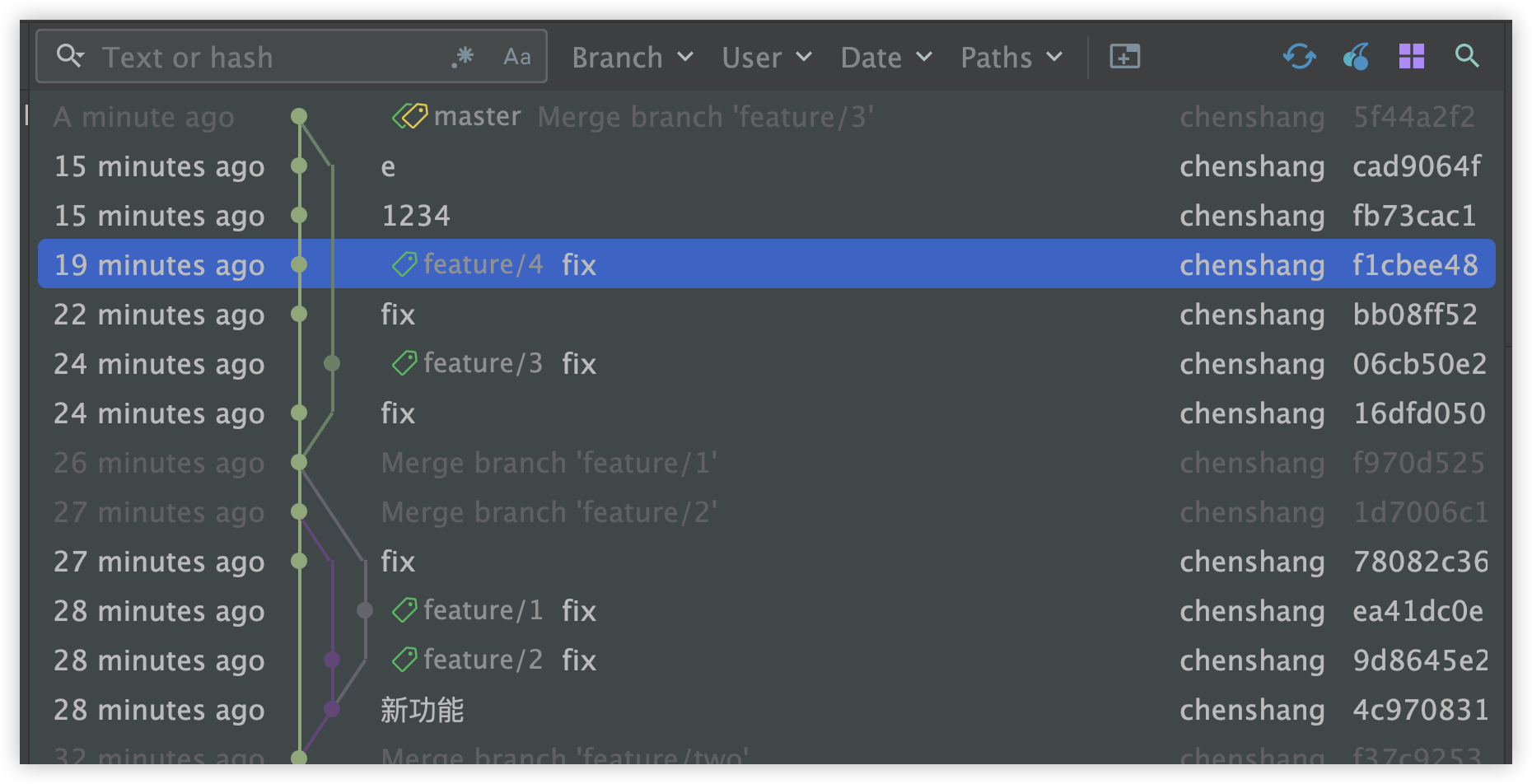Expand the Date filter dropdown
Screen dimensions: 1532x784
(x=885, y=58)
